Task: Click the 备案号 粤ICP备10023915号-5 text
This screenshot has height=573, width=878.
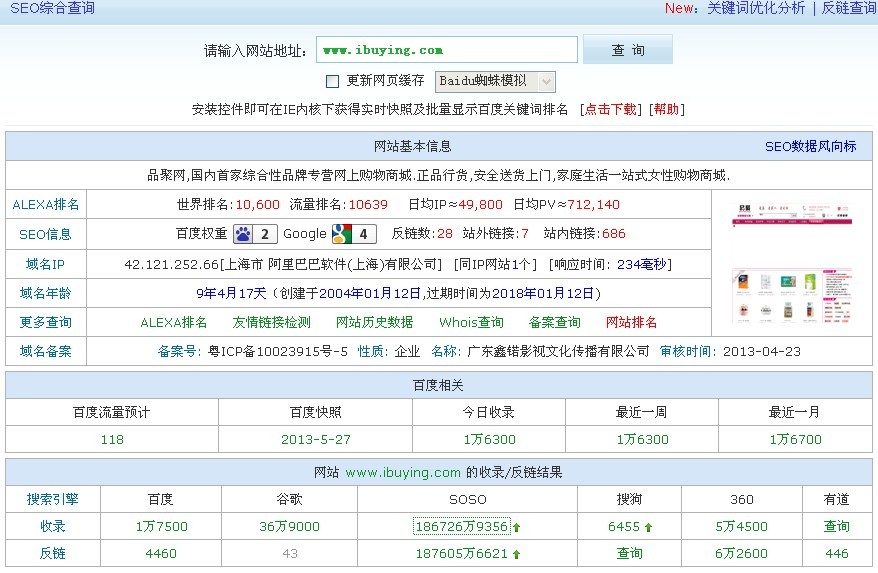Action: [x=253, y=352]
